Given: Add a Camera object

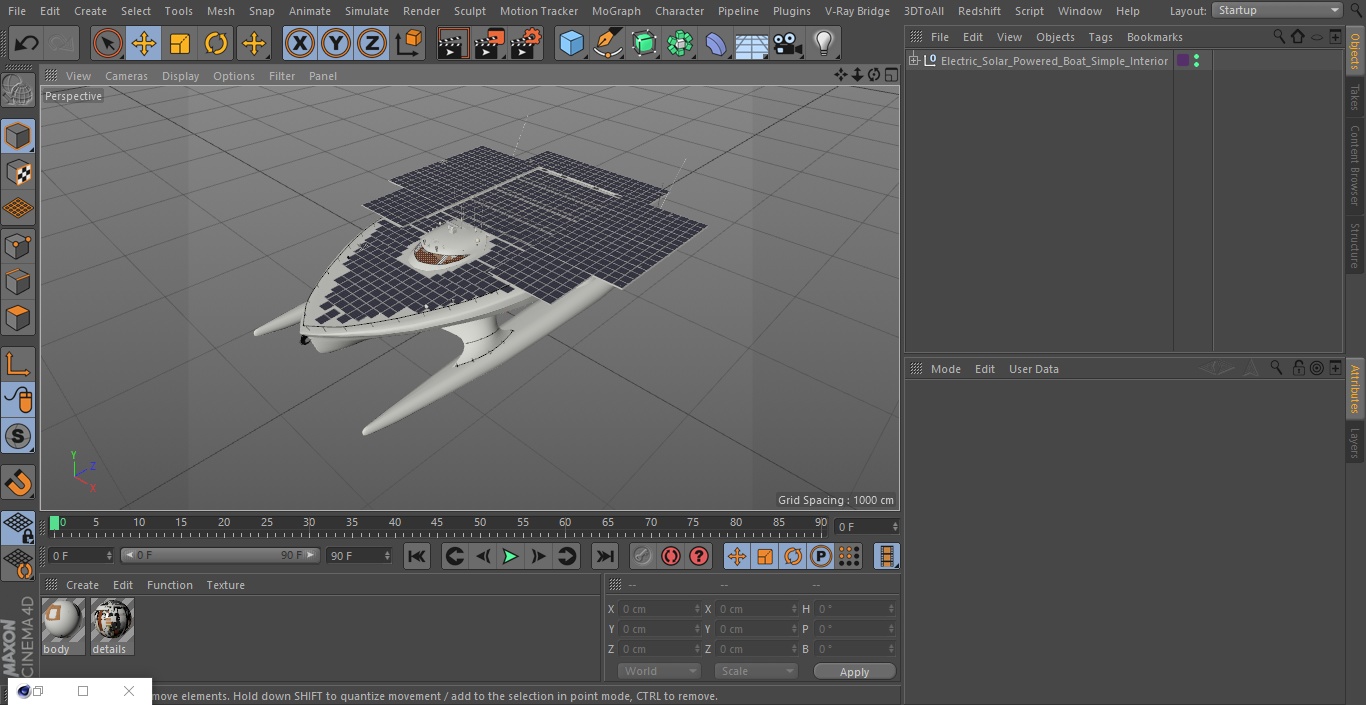Looking at the screenshot, I should click(788, 43).
